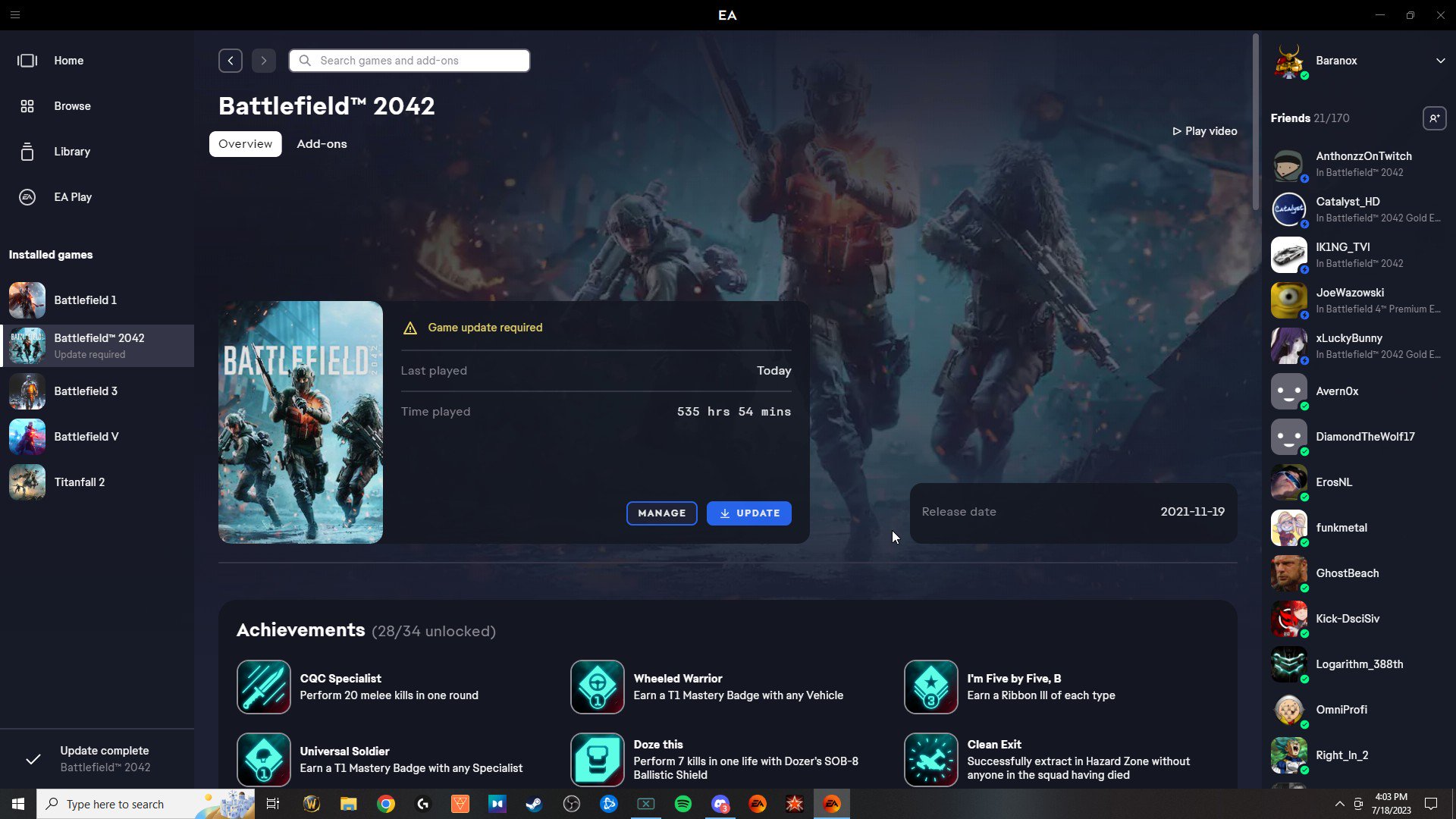The height and width of the screenshot is (819, 1456).
Task: Open the search games magnifier icon
Action: pos(304,60)
